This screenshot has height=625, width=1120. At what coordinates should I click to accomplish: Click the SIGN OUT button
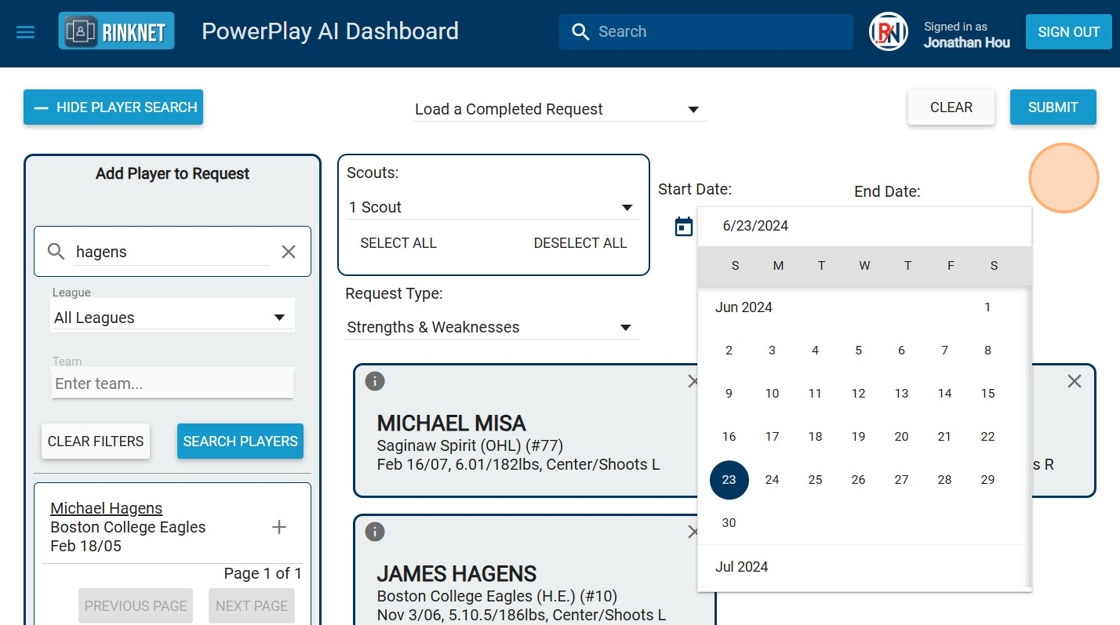click(1069, 32)
